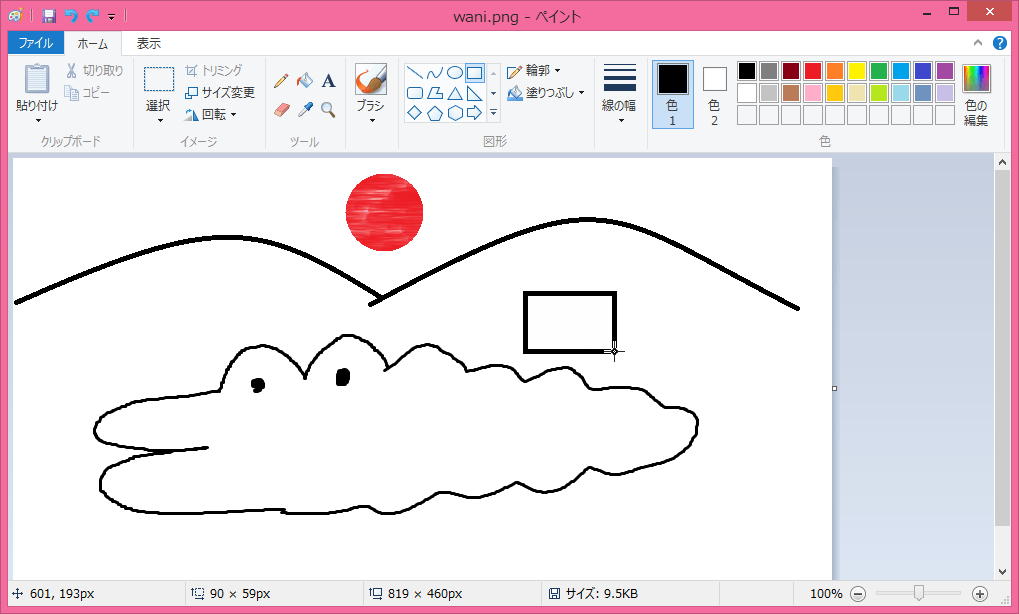Pick the yellow color swatch
This screenshot has height=614, width=1019.
coord(857,71)
